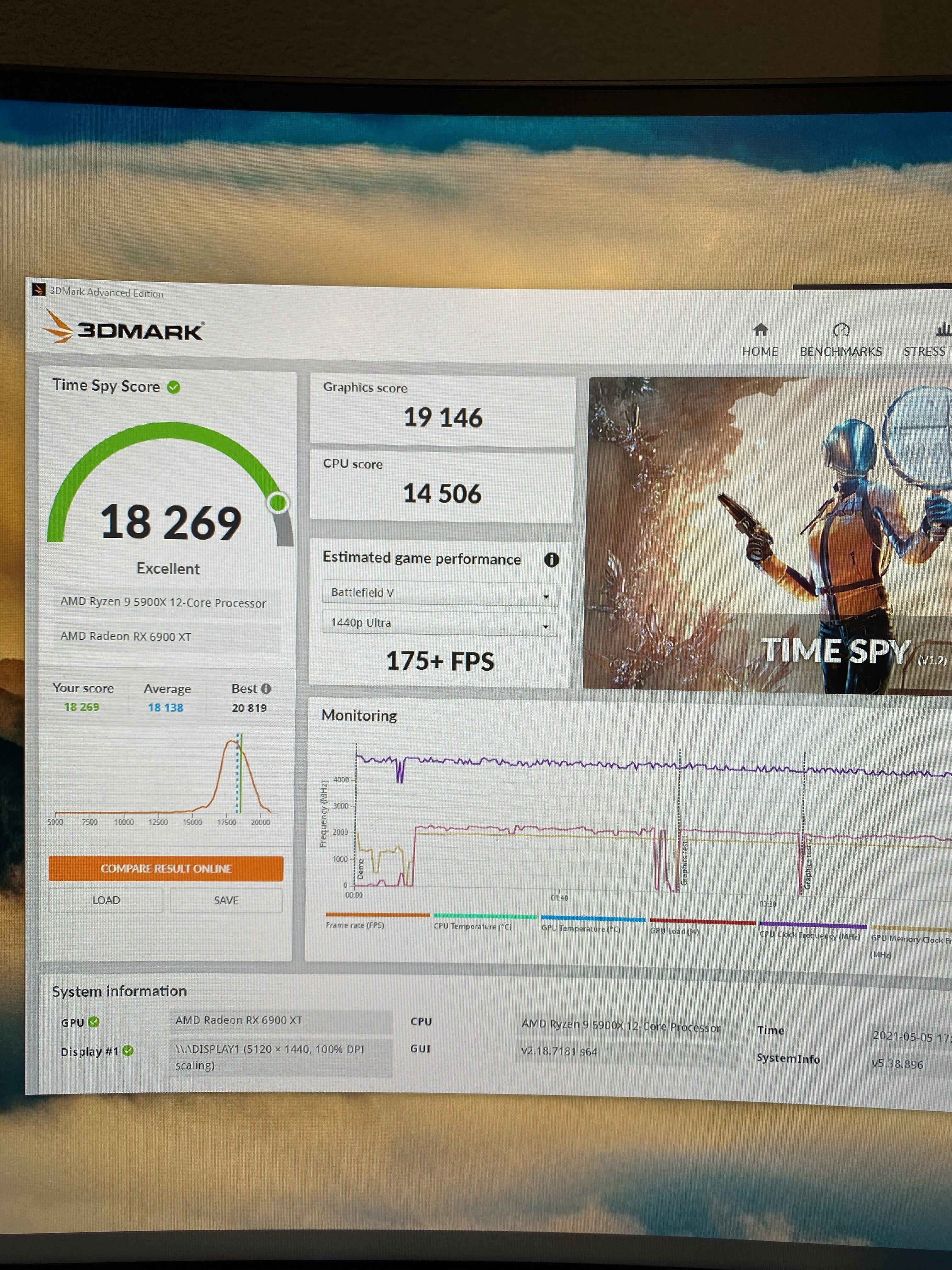Click AMD Ryzen 9 5900X field under Excellent
952x1270 pixels.
(x=167, y=602)
